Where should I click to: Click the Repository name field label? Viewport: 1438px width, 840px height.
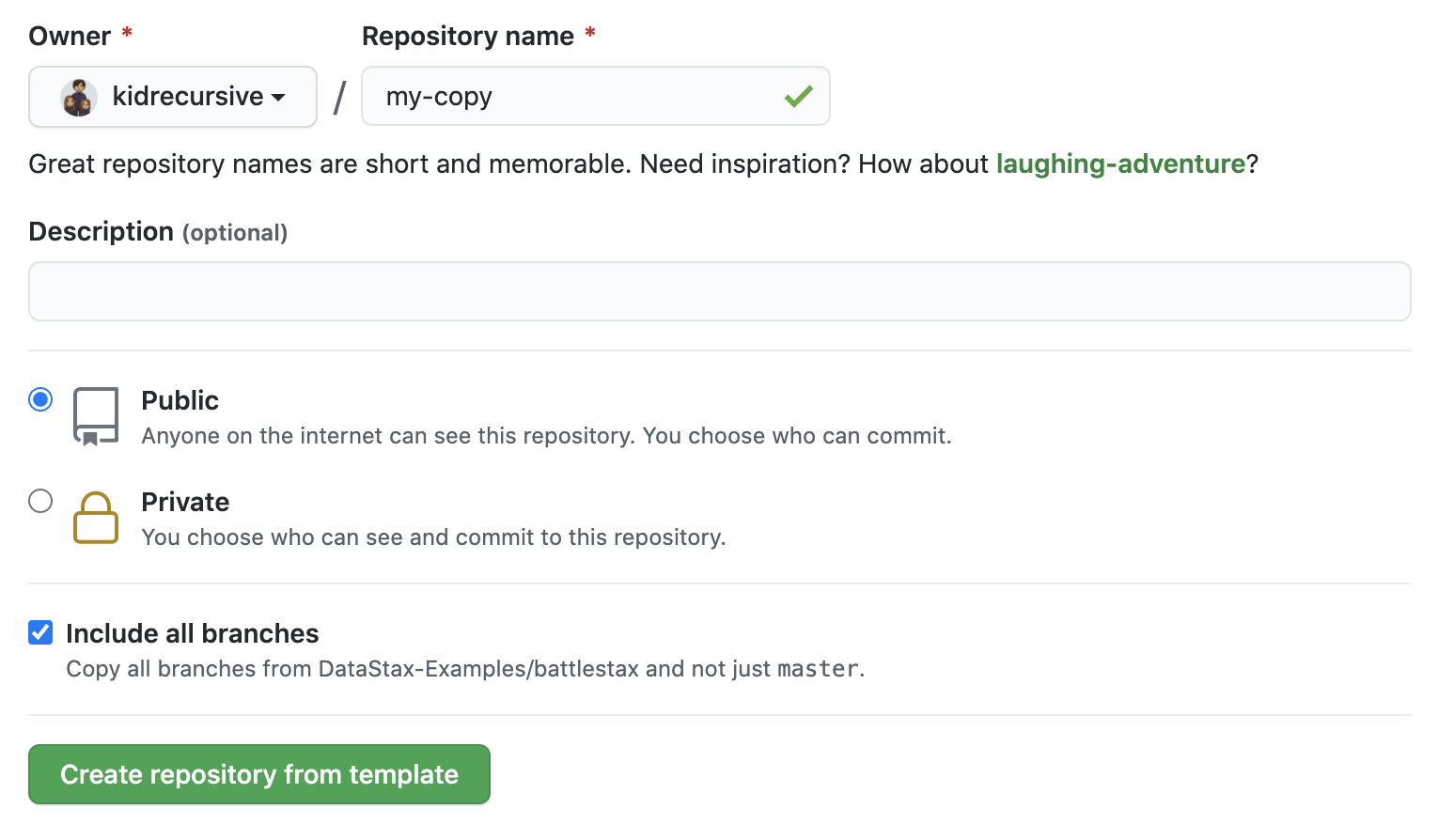pyautogui.click(x=468, y=36)
